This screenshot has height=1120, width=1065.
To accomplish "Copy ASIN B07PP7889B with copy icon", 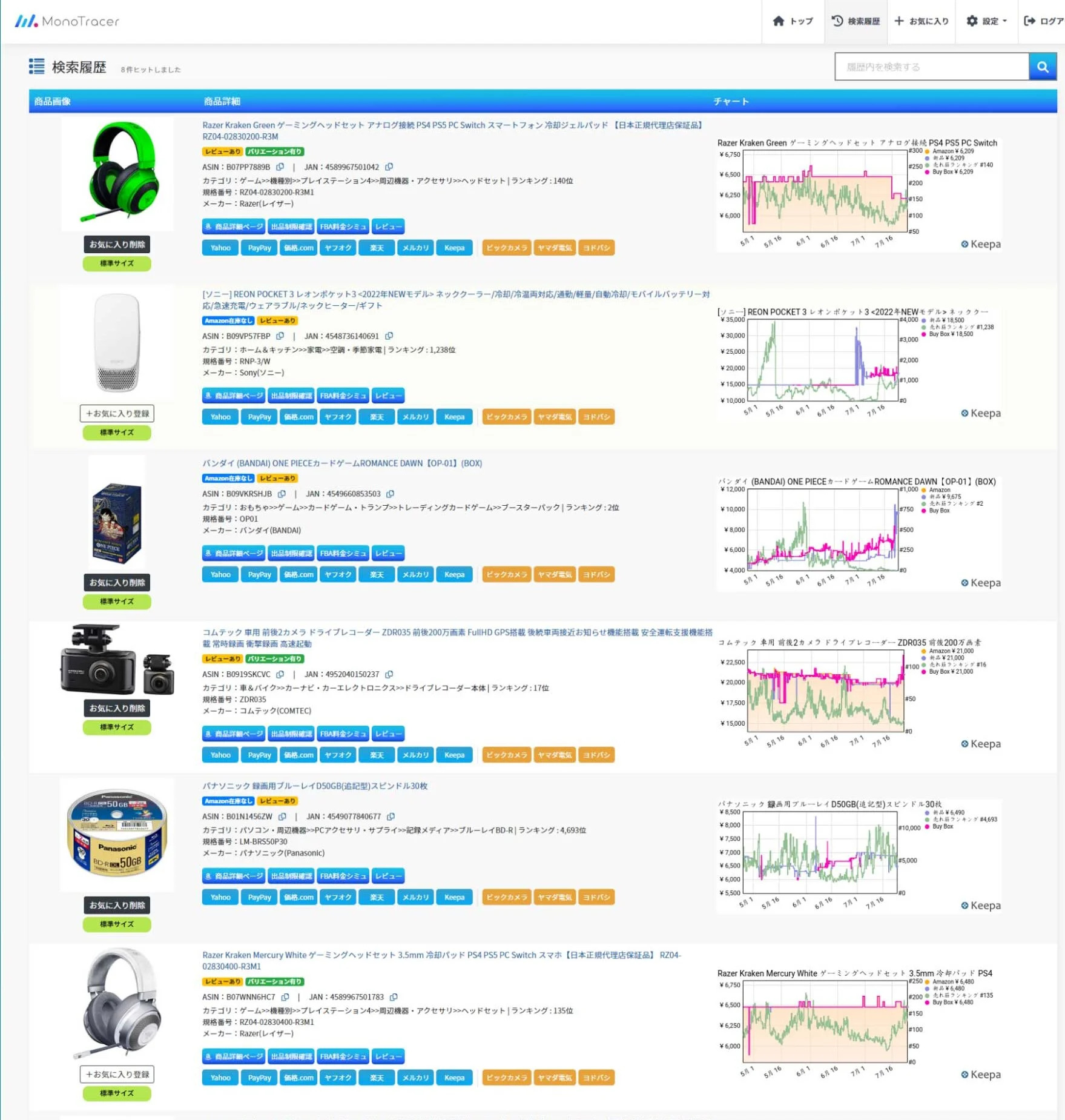I will (x=280, y=167).
